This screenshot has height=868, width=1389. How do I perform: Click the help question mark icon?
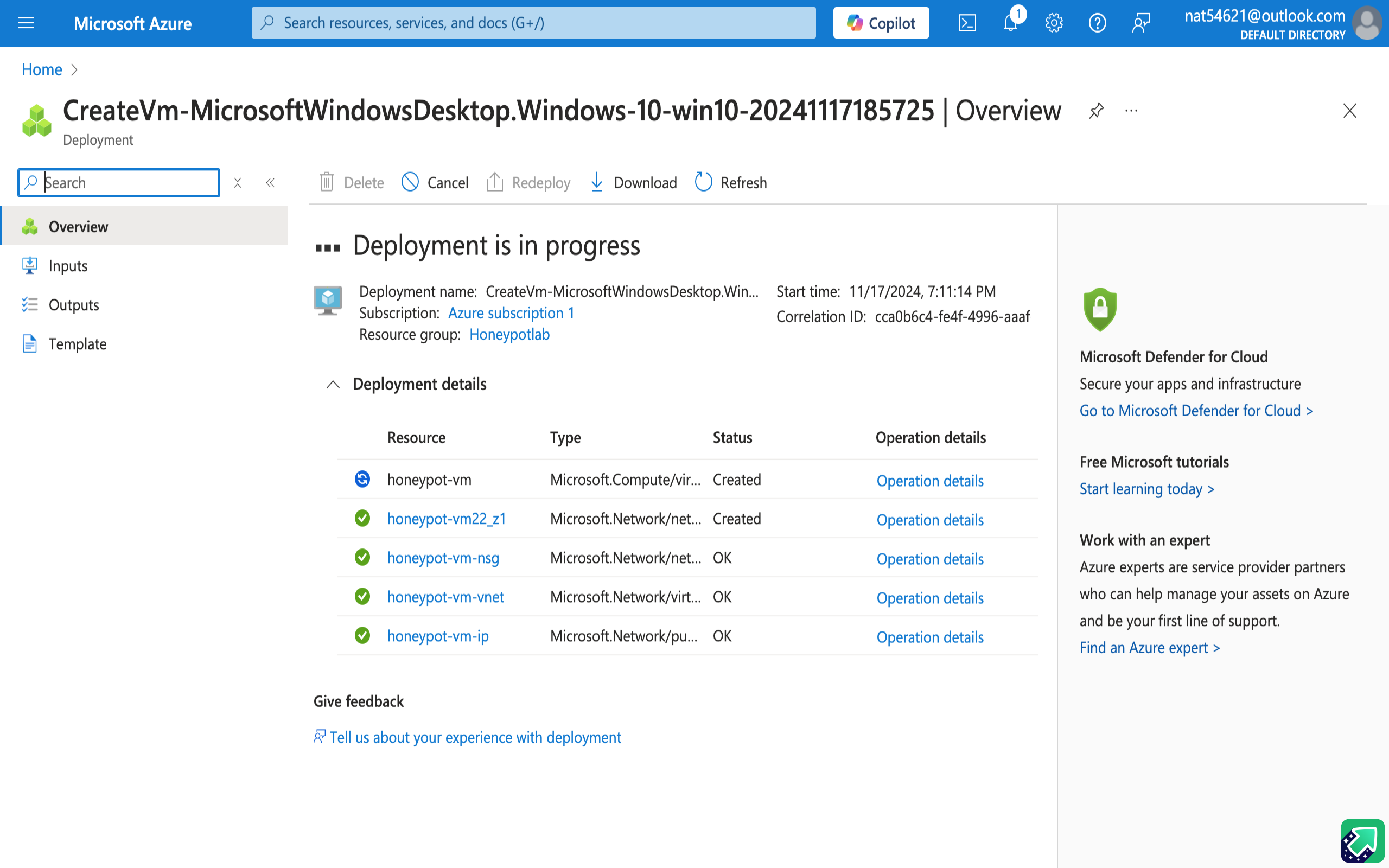coord(1097,23)
